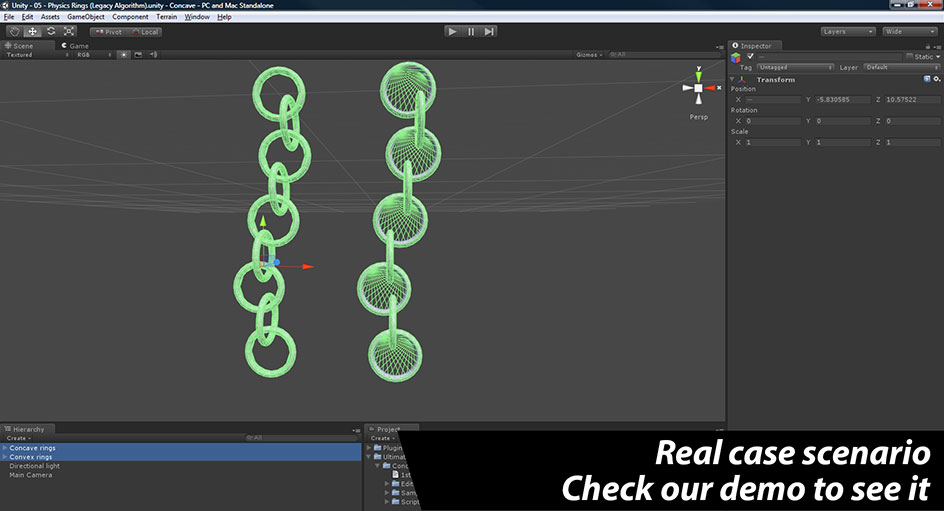Click the object name field in Inspector
Screen dimensions: 944x511
pos(829,56)
